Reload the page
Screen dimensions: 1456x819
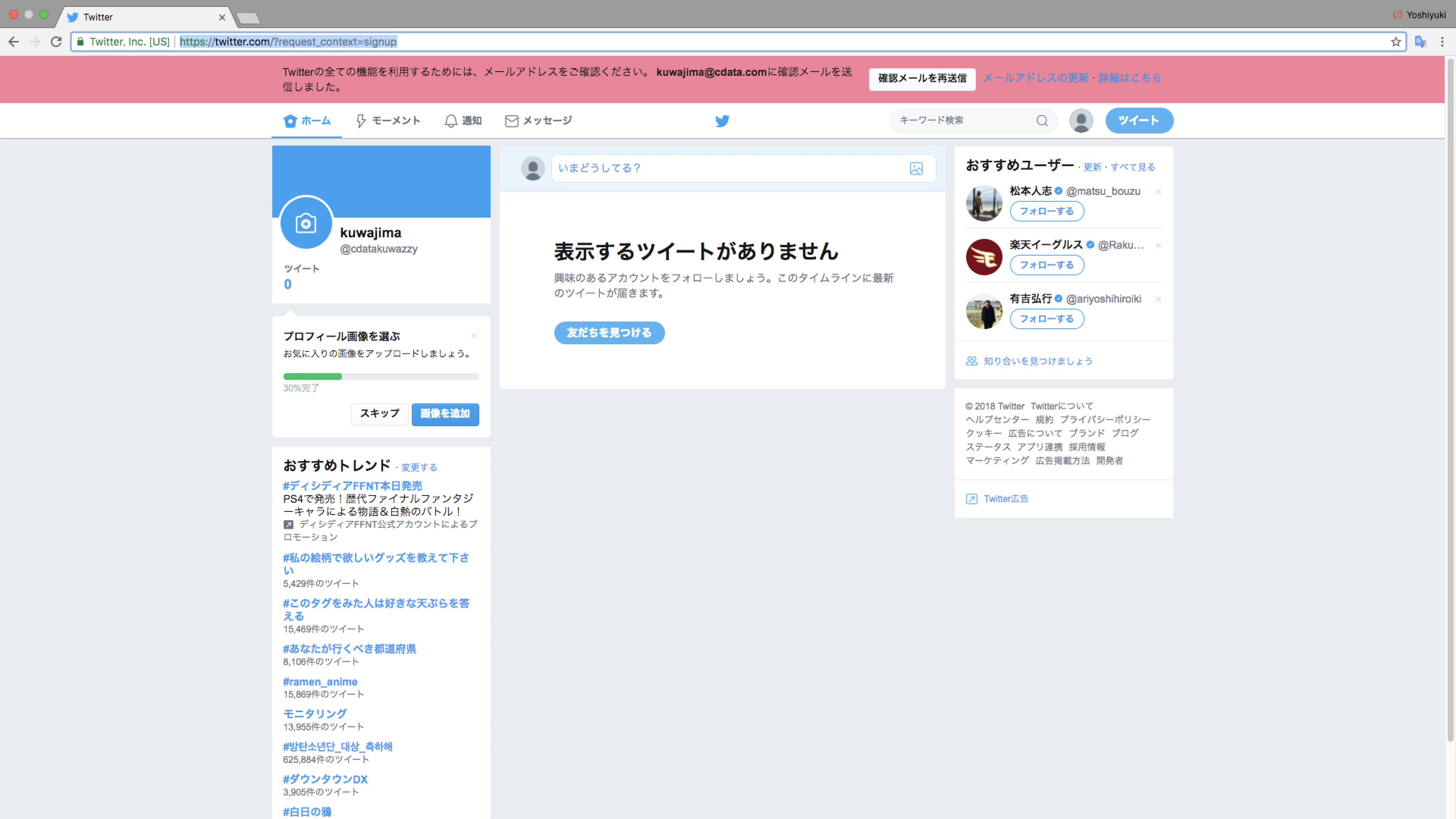(x=56, y=42)
